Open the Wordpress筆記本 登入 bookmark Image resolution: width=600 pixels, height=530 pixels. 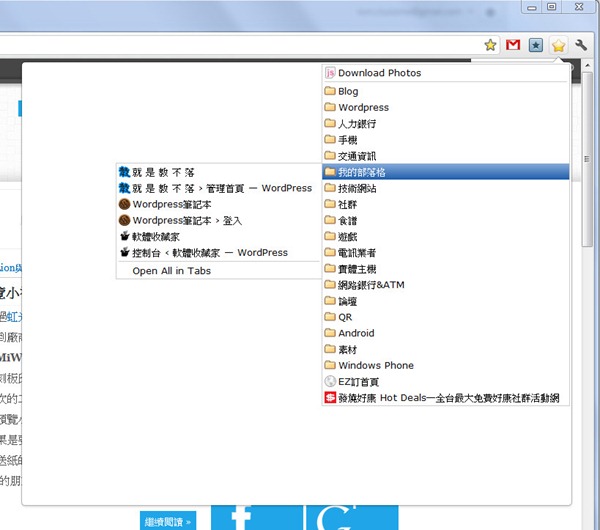pyautogui.click(x=218, y=220)
